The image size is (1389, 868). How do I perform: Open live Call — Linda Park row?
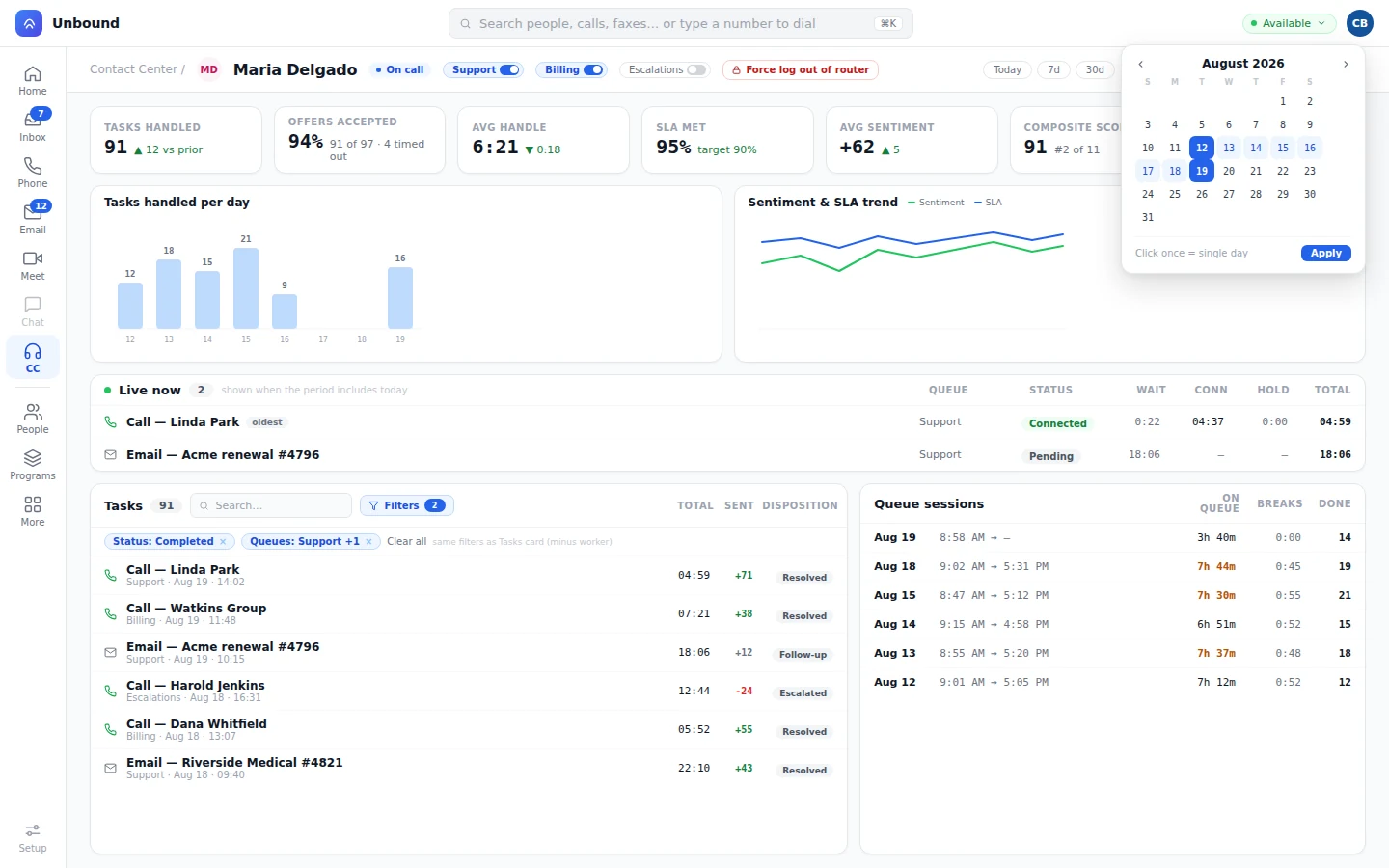point(727,422)
